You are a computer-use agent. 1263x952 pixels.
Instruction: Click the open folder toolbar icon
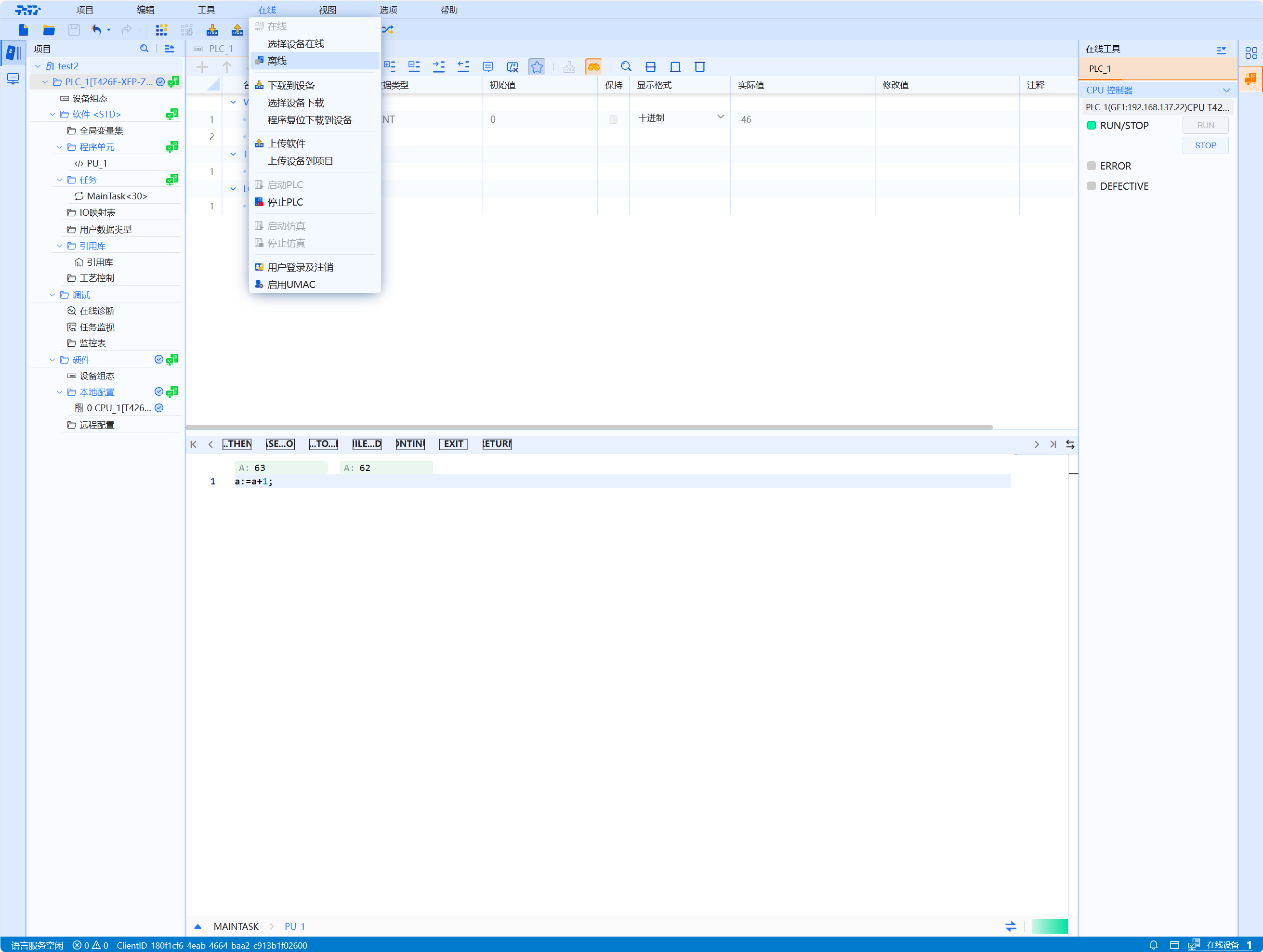(49, 30)
